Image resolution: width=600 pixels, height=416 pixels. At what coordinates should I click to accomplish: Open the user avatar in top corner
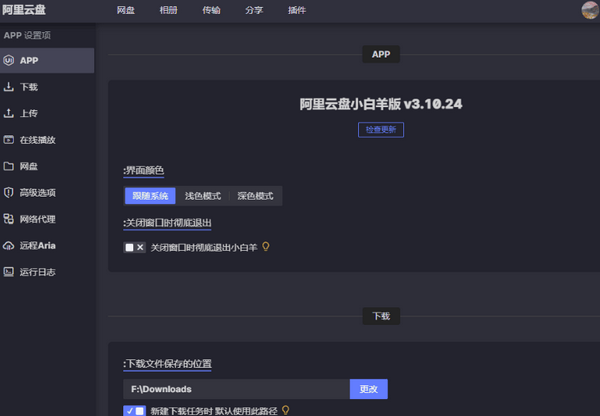pos(590,10)
